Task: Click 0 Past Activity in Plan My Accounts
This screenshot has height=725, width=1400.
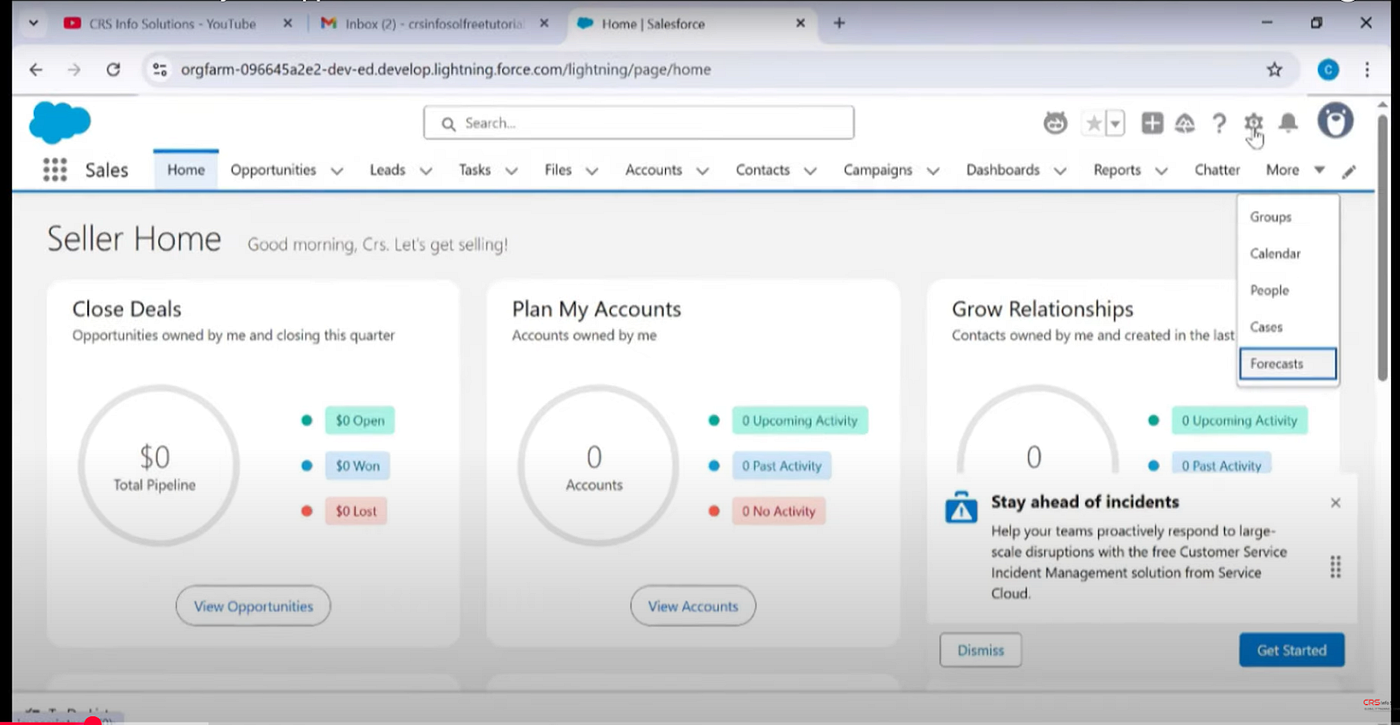Action: pyautogui.click(x=782, y=466)
